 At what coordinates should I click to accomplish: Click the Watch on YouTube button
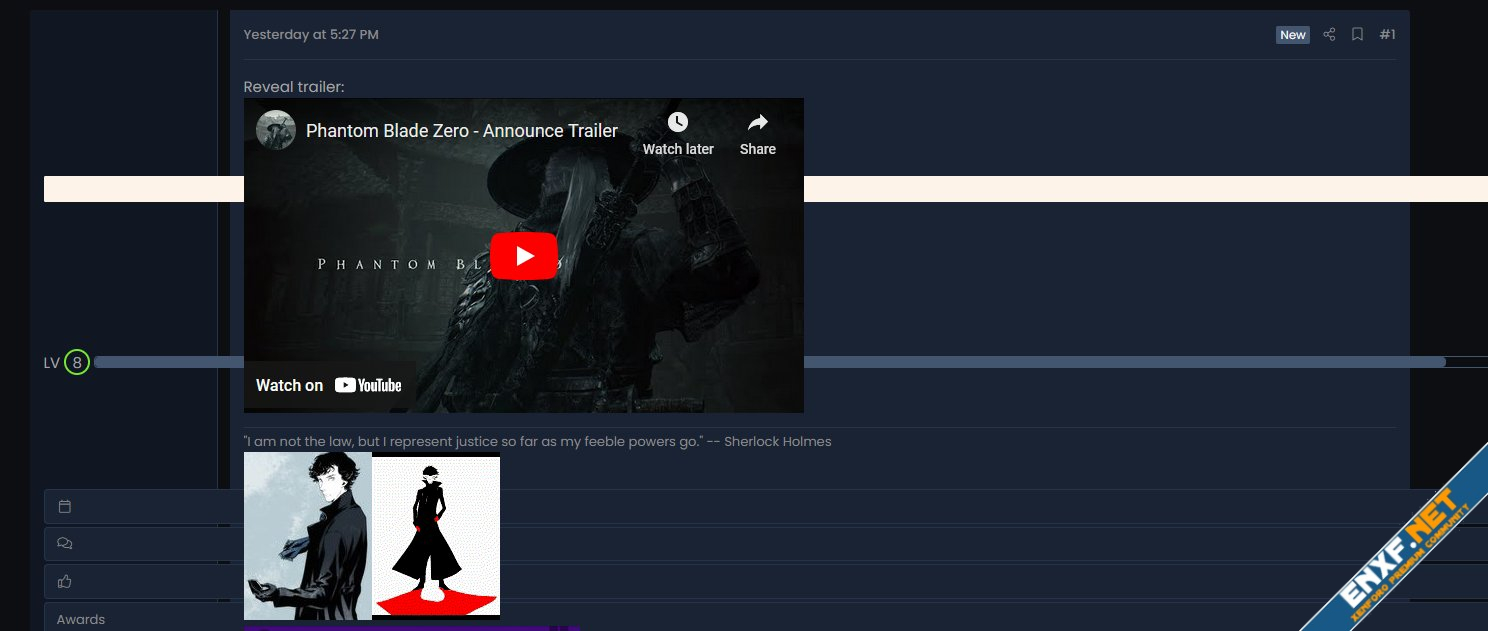(329, 385)
